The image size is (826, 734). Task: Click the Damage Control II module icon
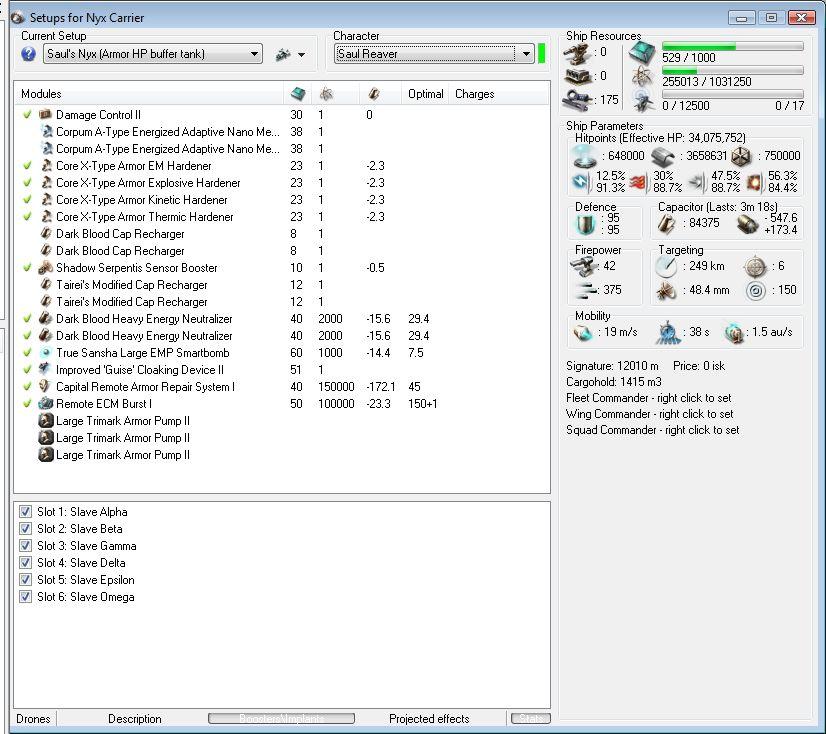tap(46, 114)
